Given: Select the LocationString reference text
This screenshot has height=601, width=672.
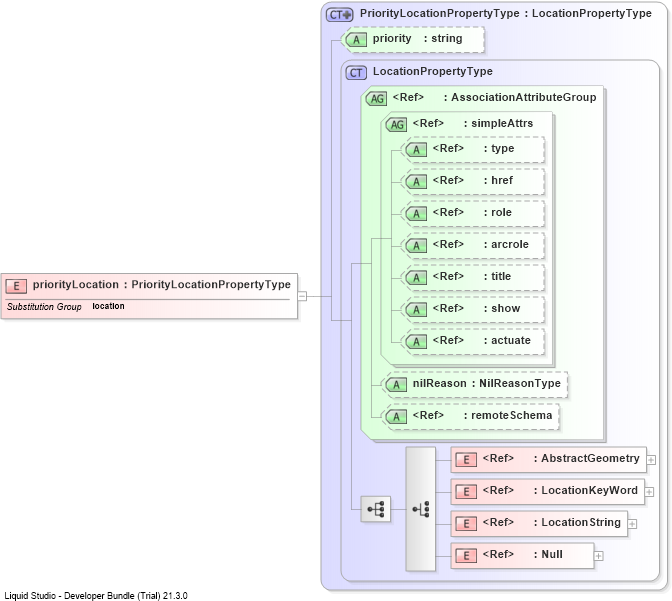Looking at the screenshot, I should (x=552, y=522).
